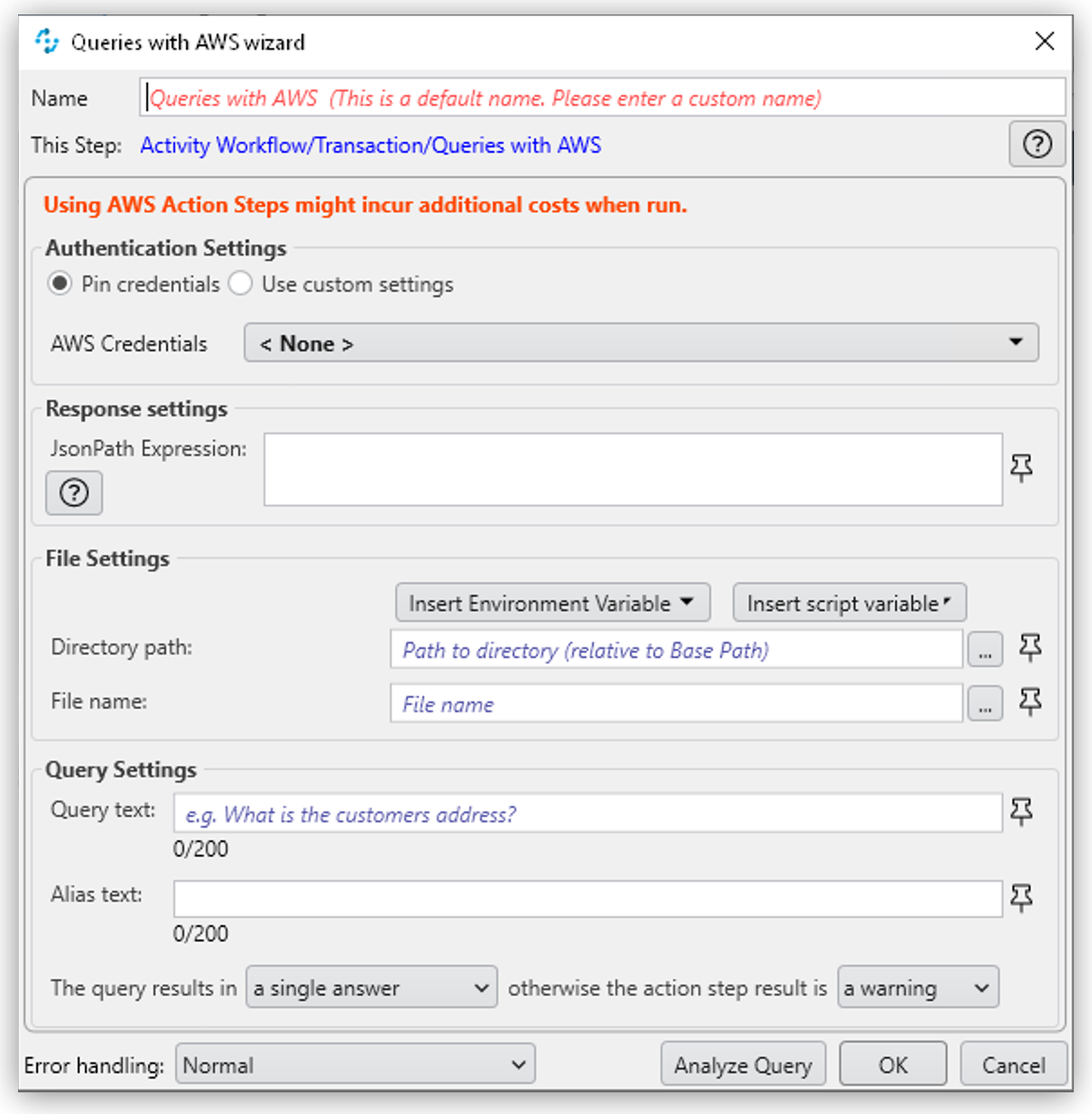Change the 'a single answer' dropdown
Image resolution: width=1092 pixels, height=1114 pixels.
371,988
